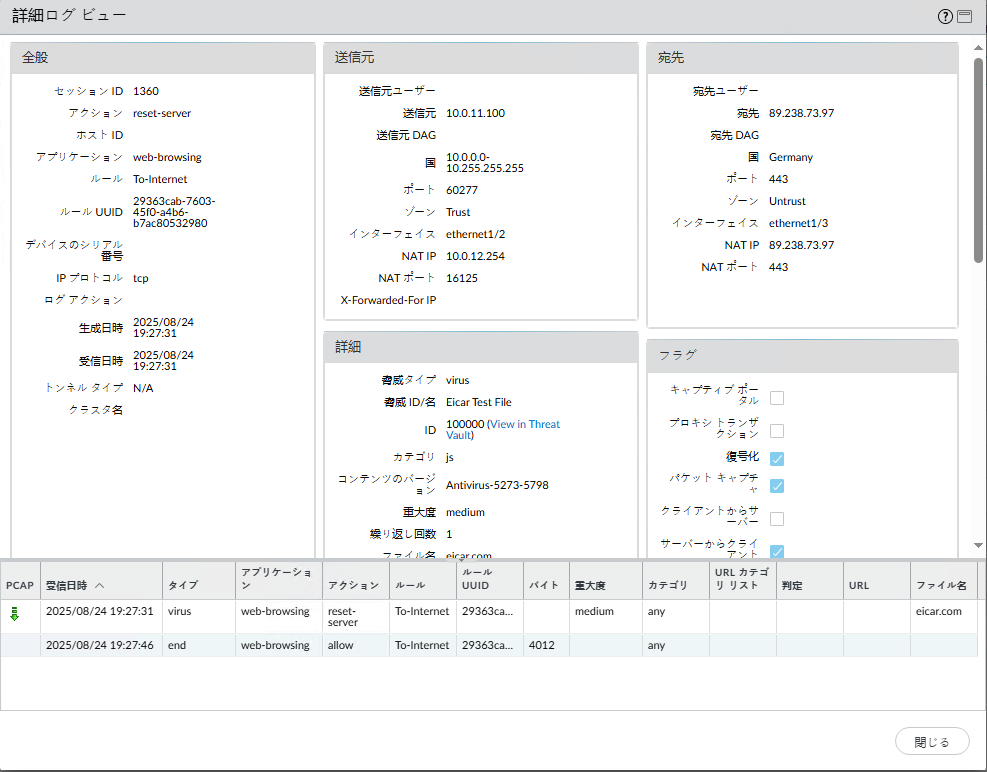The width and height of the screenshot is (987, 772).
Task: Toggle the クライアントからサーバー checkbox
Action: tap(777, 519)
